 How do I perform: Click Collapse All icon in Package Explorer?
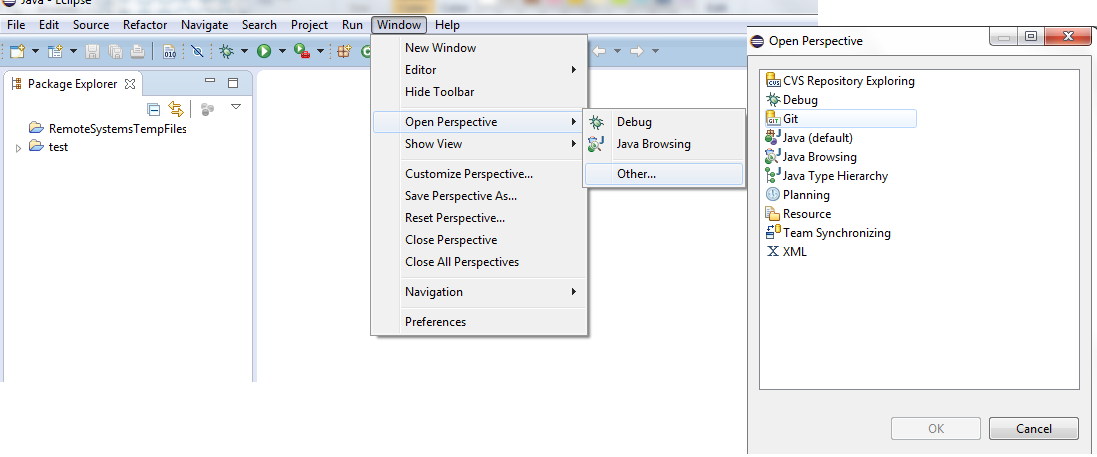(154, 109)
